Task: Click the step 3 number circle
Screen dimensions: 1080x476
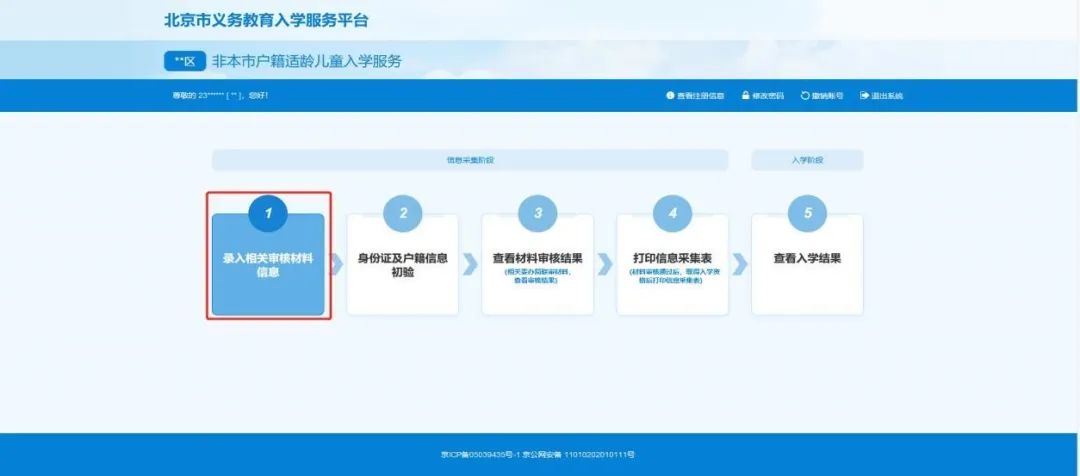Action: 538,212
